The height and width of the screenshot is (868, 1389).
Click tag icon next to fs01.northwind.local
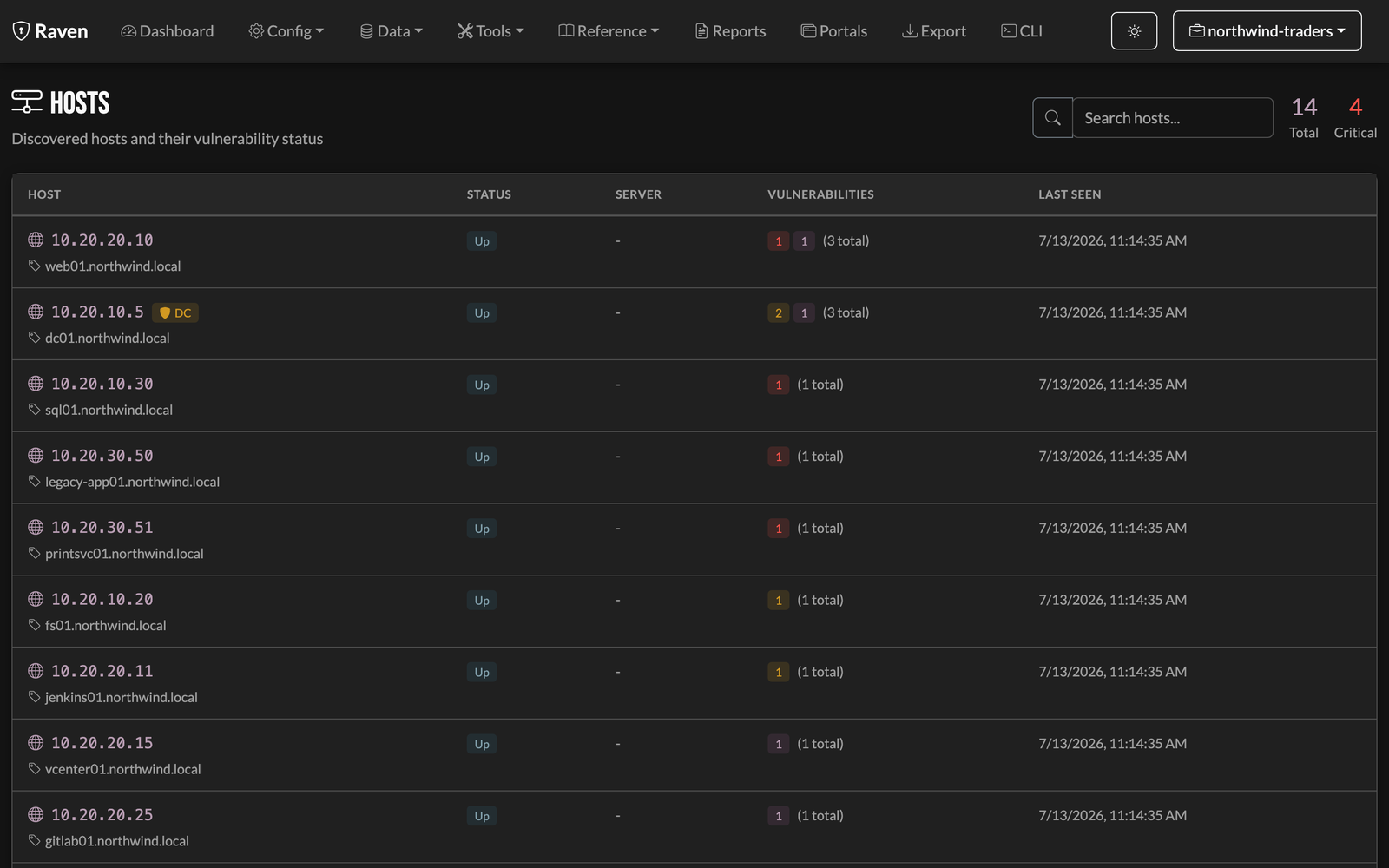pos(35,625)
